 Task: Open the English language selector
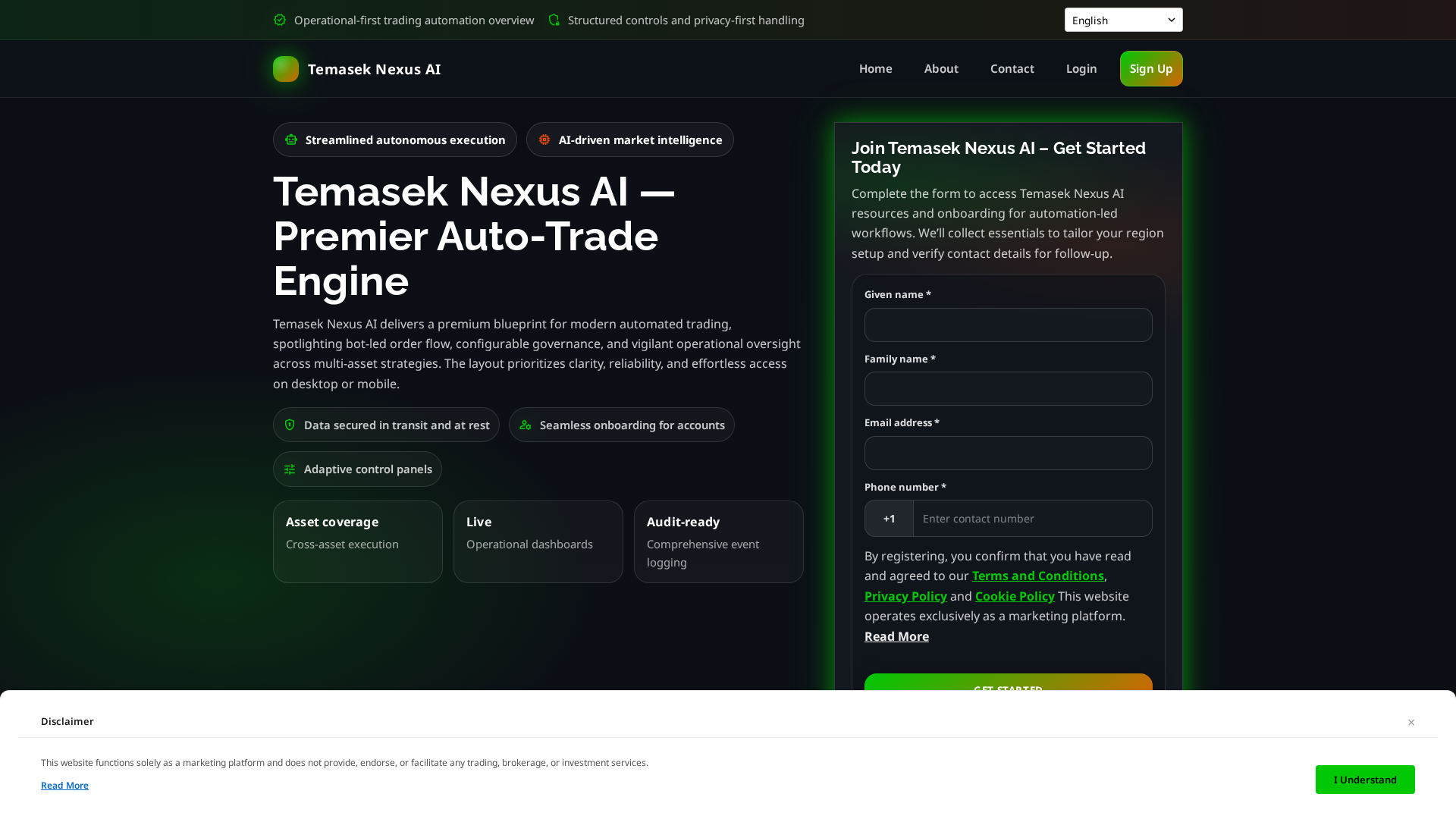(x=1123, y=20)
